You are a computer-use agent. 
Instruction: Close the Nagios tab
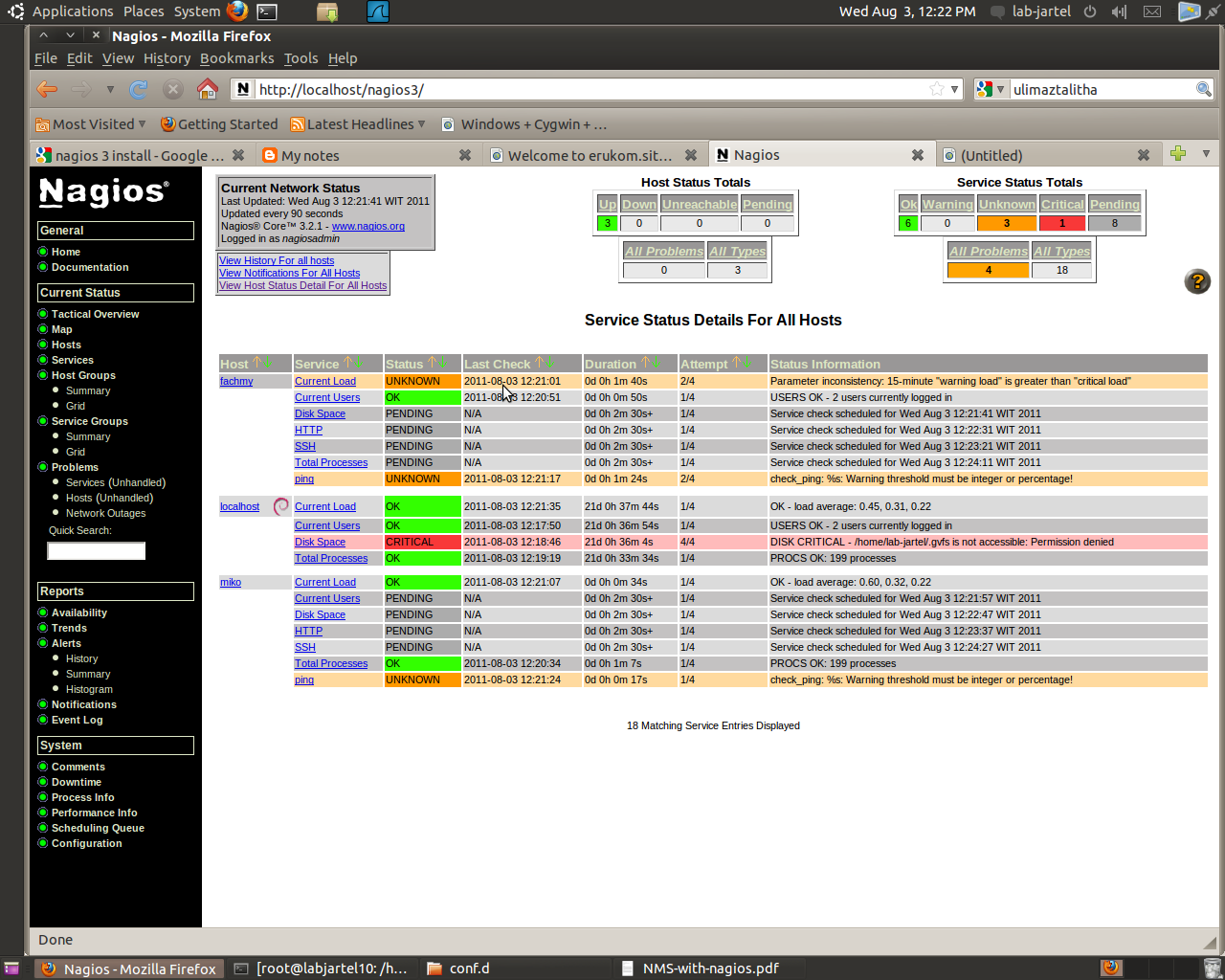(x=918, y=155)
